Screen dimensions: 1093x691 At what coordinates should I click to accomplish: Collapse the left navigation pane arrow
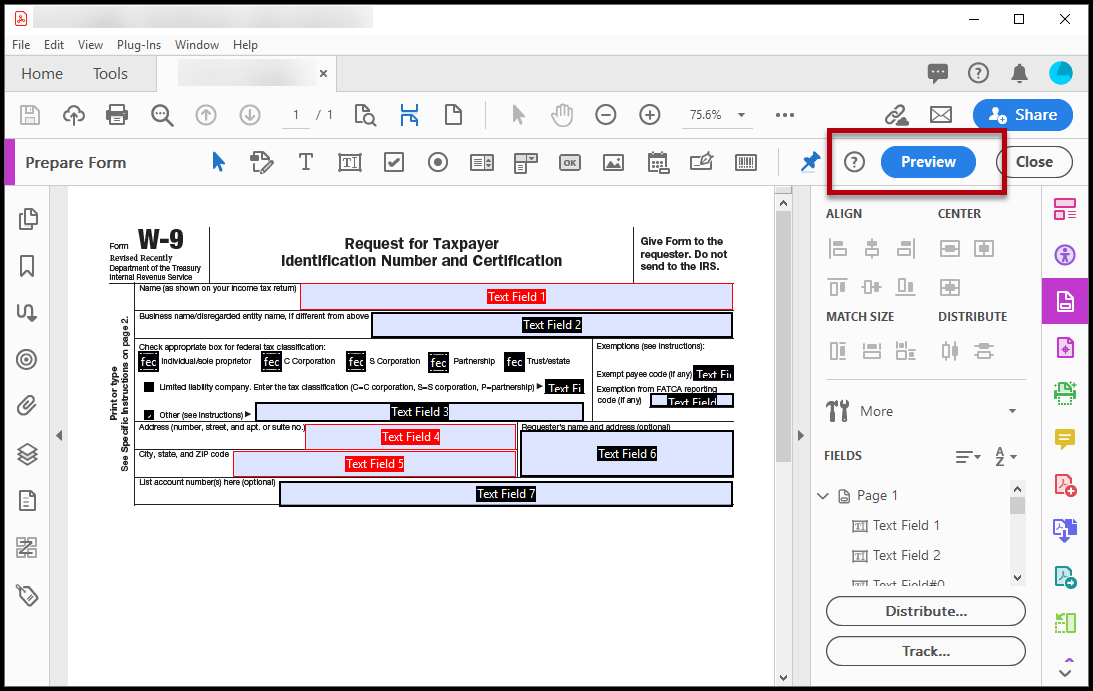point(59,436)
